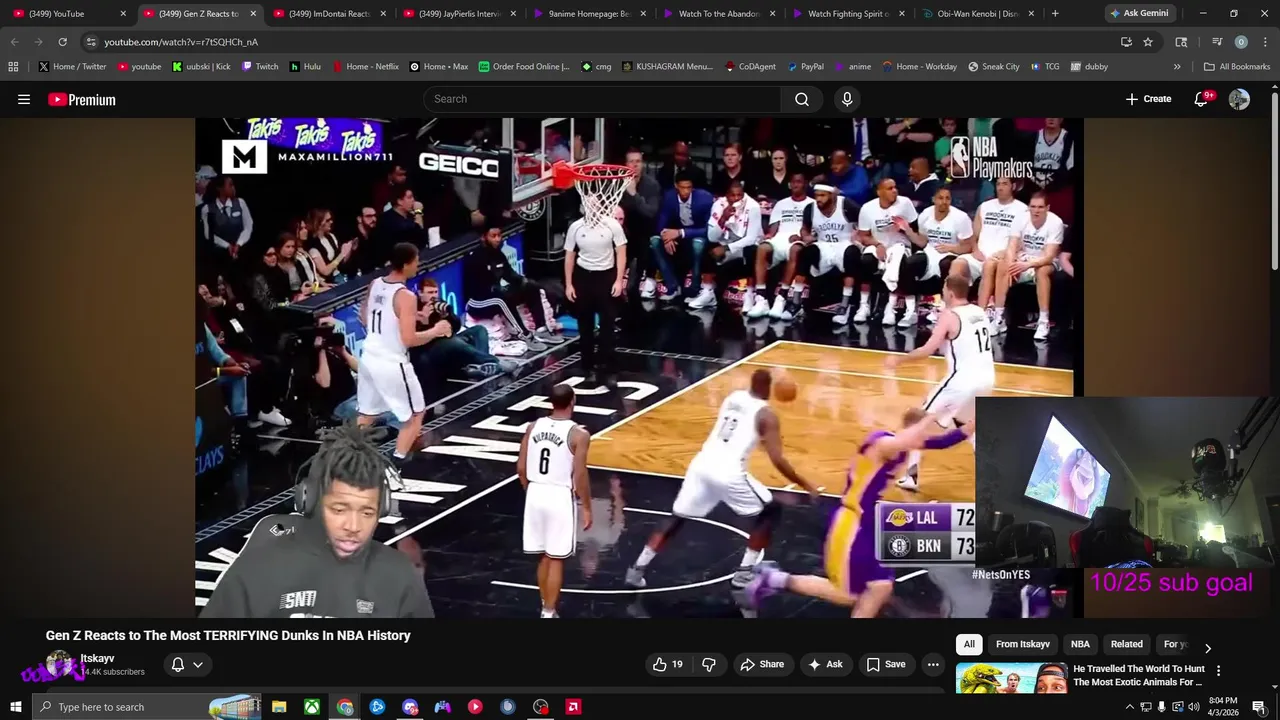The image size is (1280, 720).
Task: Dislike the video with thumbs down
Action: [x=709, y=664]
